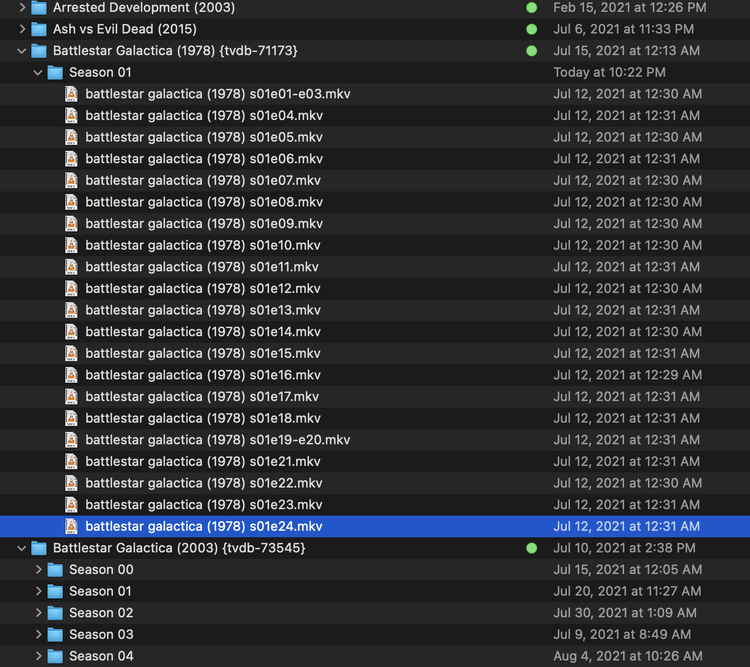Image resolution: width=750 pixels, height=667 pixels.
Task: Click the date Jul 30, 2021 at 1:09 AM
Action: pos(625,612)
